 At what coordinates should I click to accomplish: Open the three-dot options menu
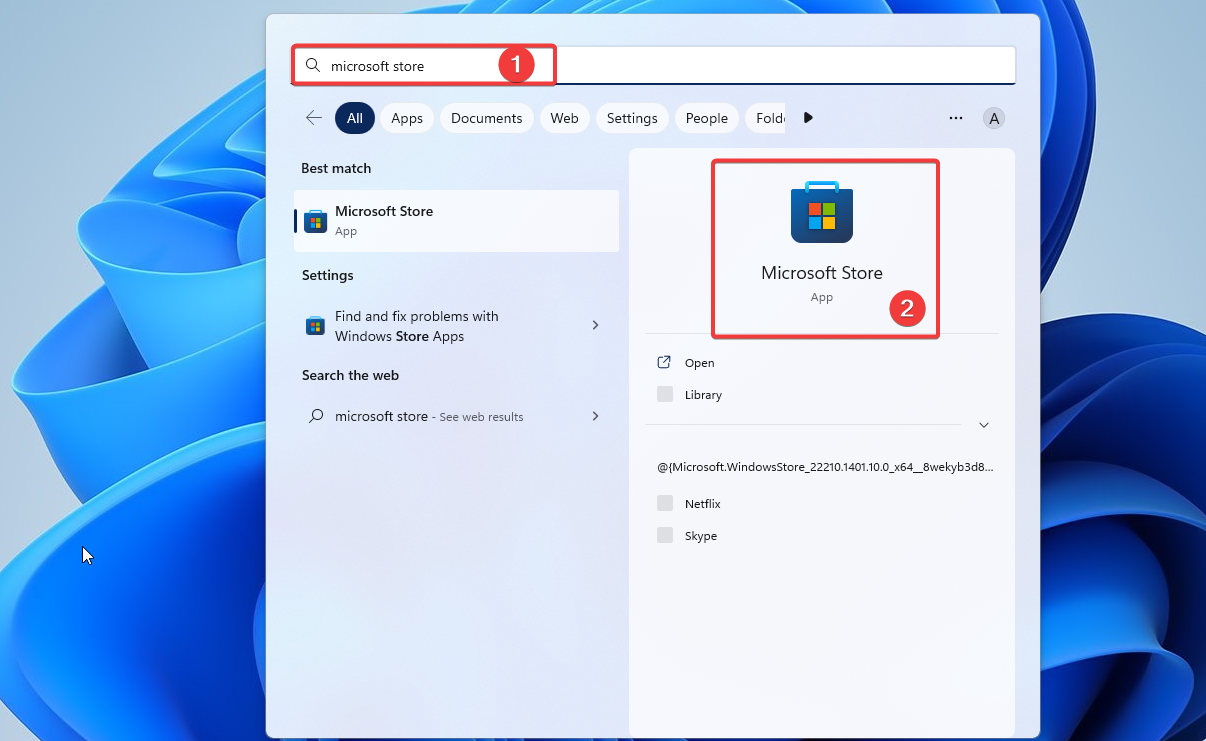(956, 118)
